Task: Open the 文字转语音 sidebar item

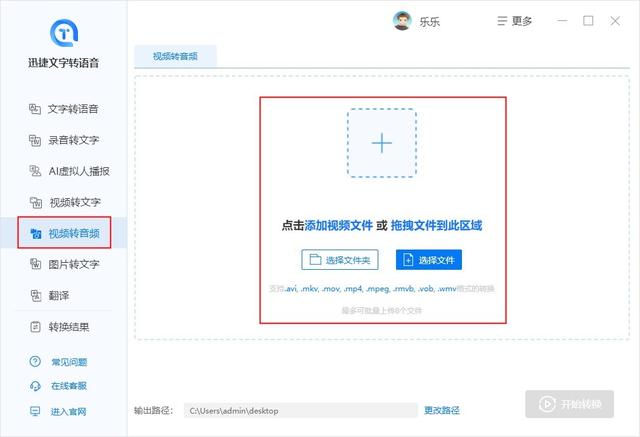Action: pyautogui.click(x=64, y=109)
